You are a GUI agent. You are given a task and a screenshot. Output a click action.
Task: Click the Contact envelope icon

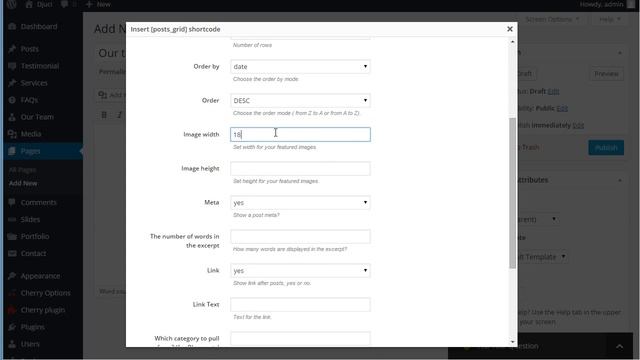[12, 253]
